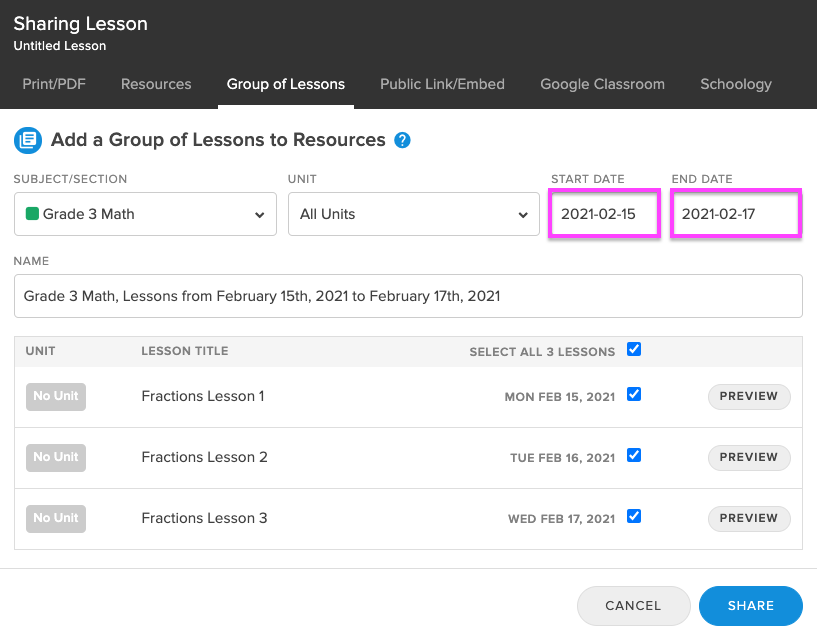Viewport: 817px width, 641px height.
Task: Click the Unit dropdown chevron arrow
Action: (523, 215)
